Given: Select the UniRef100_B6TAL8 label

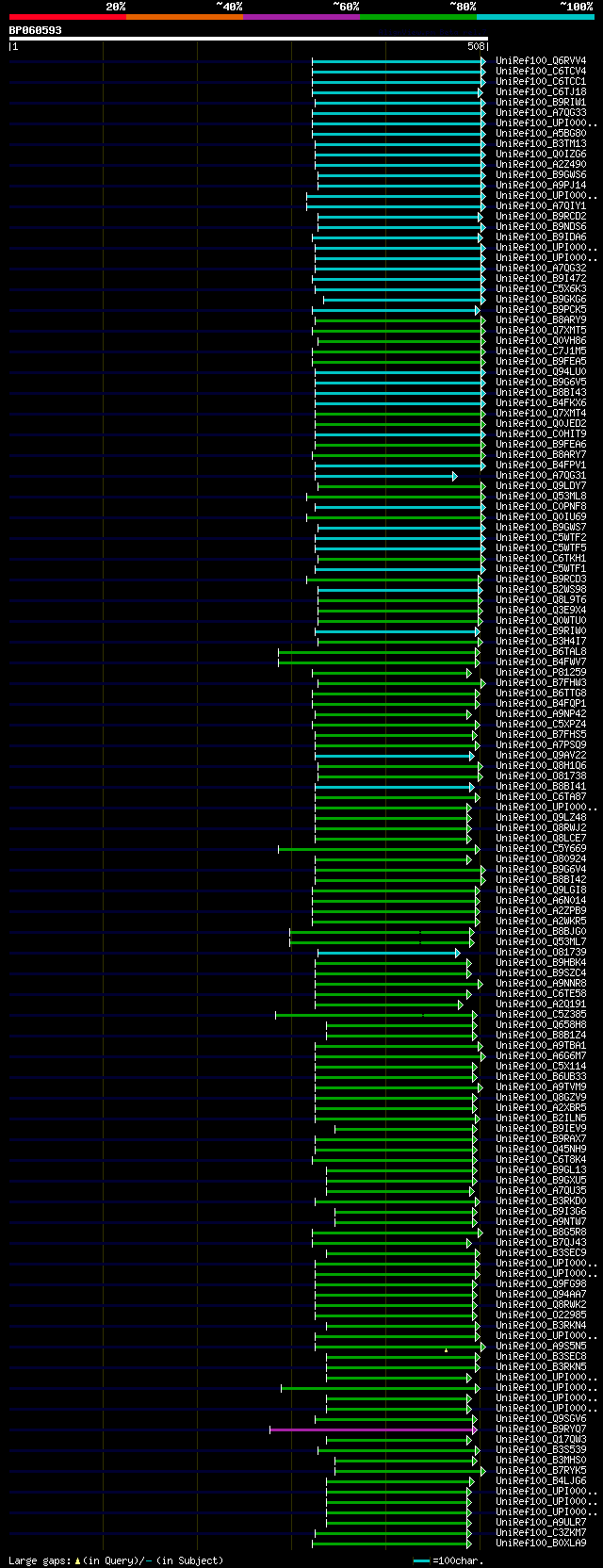Looking at the screenshot, I should pyautogui.click(x=541, y=652).
